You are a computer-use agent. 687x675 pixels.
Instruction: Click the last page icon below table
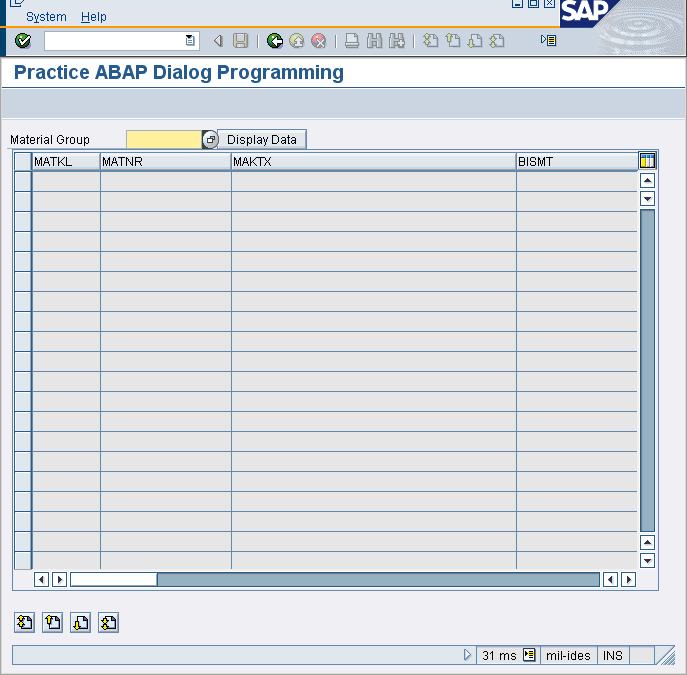point(109,622)
